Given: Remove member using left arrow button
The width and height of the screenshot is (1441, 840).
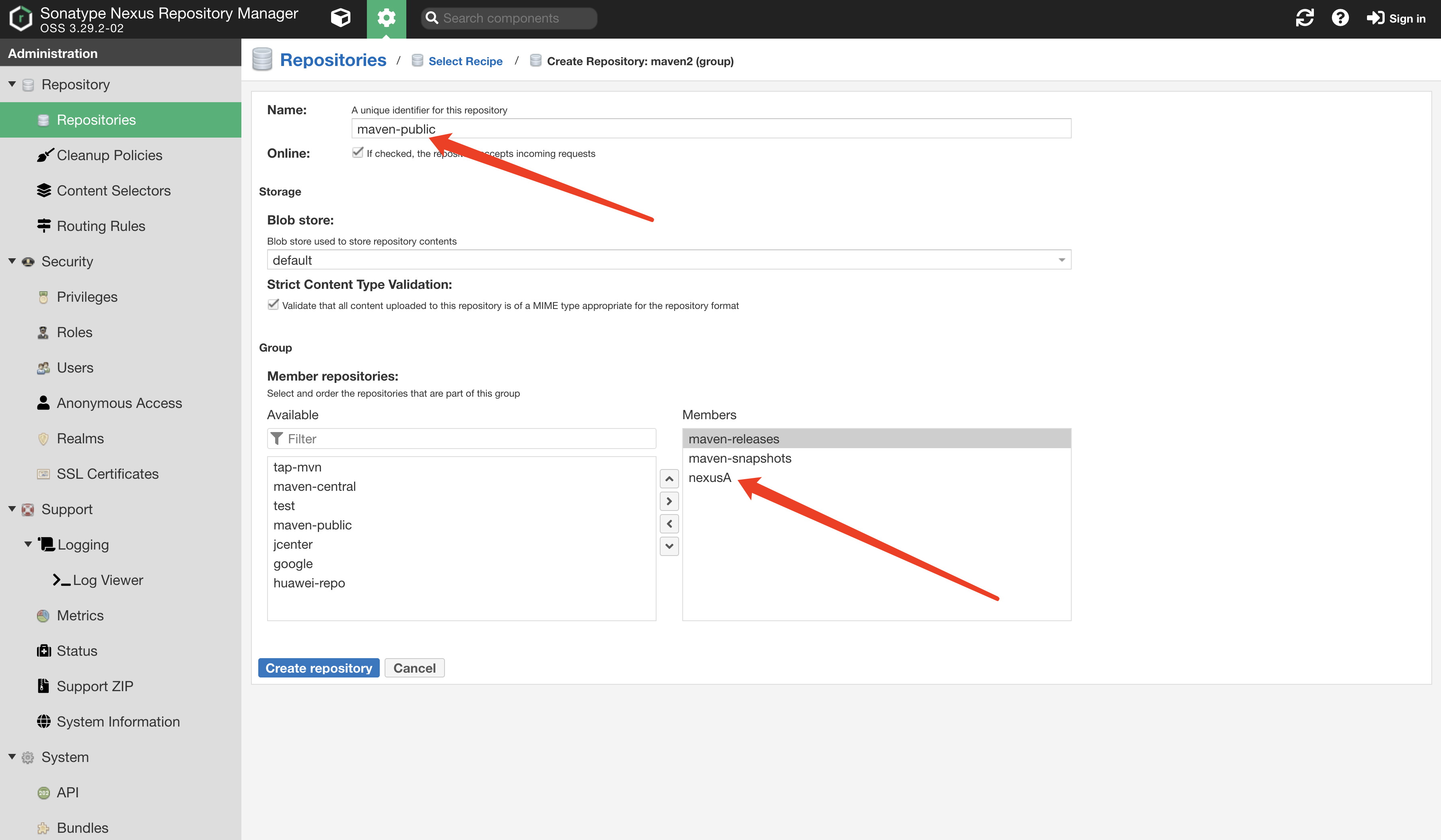Looking at the screenshot, I should [x=669, y=524].
